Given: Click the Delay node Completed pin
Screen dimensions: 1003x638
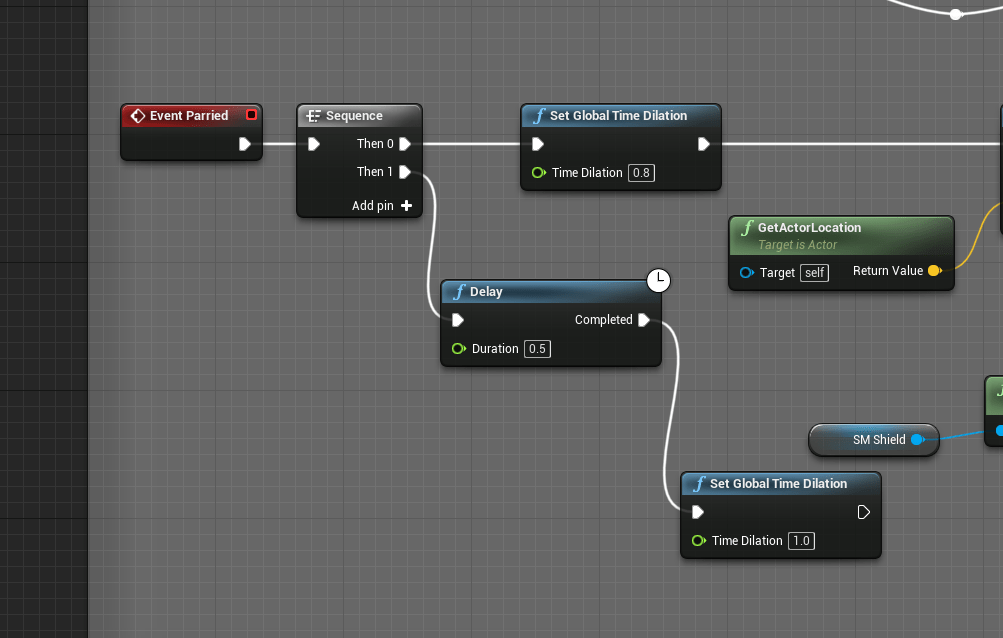Looking at the screenshot, I should (x=644, y=320).
